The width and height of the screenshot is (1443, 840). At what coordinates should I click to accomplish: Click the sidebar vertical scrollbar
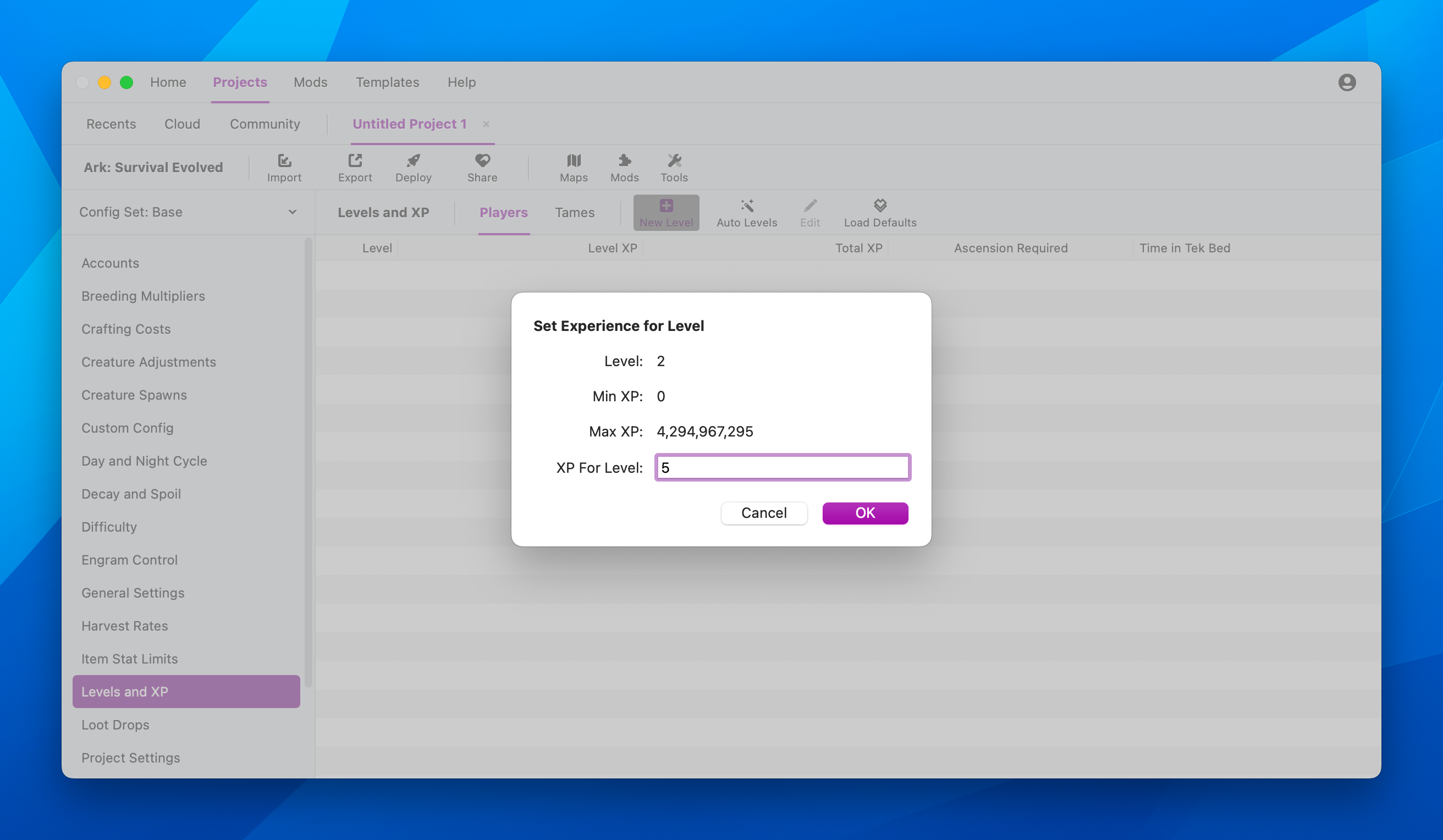[309, 462]
